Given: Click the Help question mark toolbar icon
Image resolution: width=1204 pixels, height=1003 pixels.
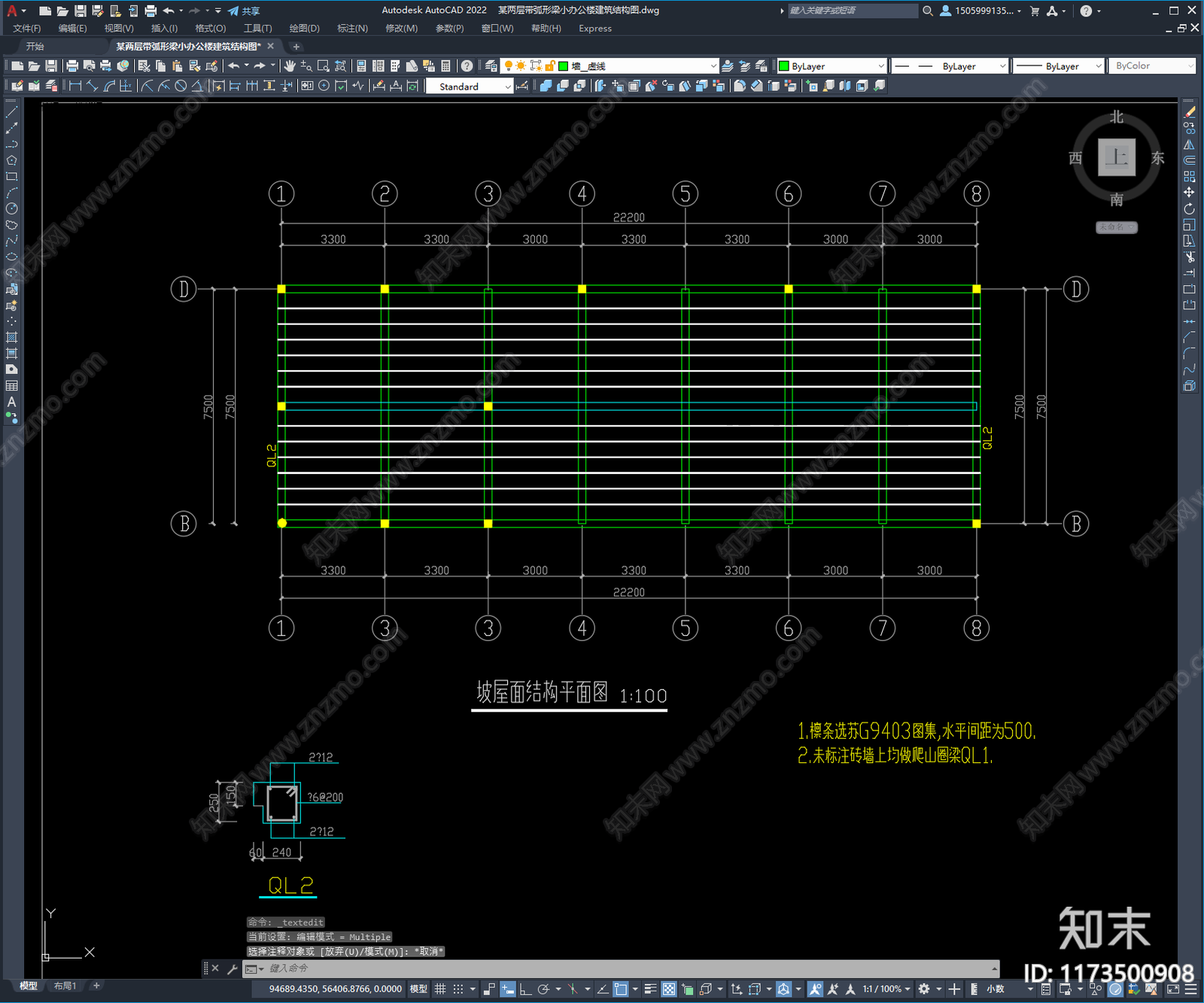Looking at the screenshot, I should click(x=467, y=66).
